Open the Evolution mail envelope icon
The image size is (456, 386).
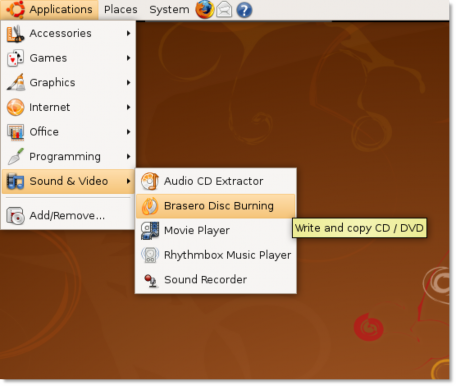(224, 10)
